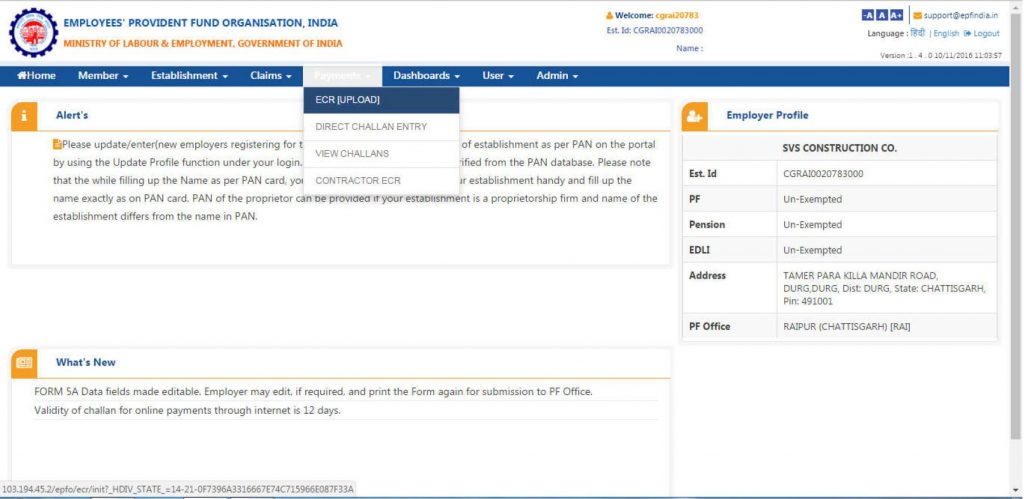Select CONTRACTOR ECR menu item
This screenshot has height=499, width=1024.
(x=381, y=180)
